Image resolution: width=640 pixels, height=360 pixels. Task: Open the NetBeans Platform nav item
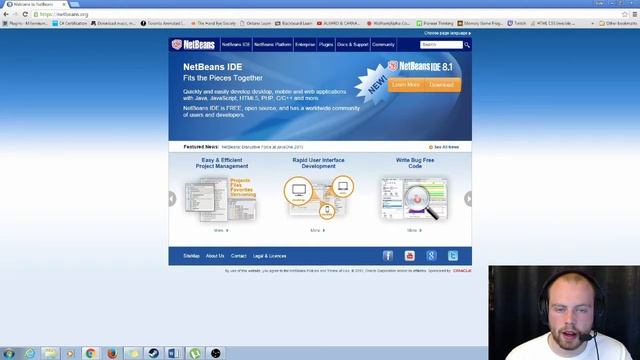[272, 44]
